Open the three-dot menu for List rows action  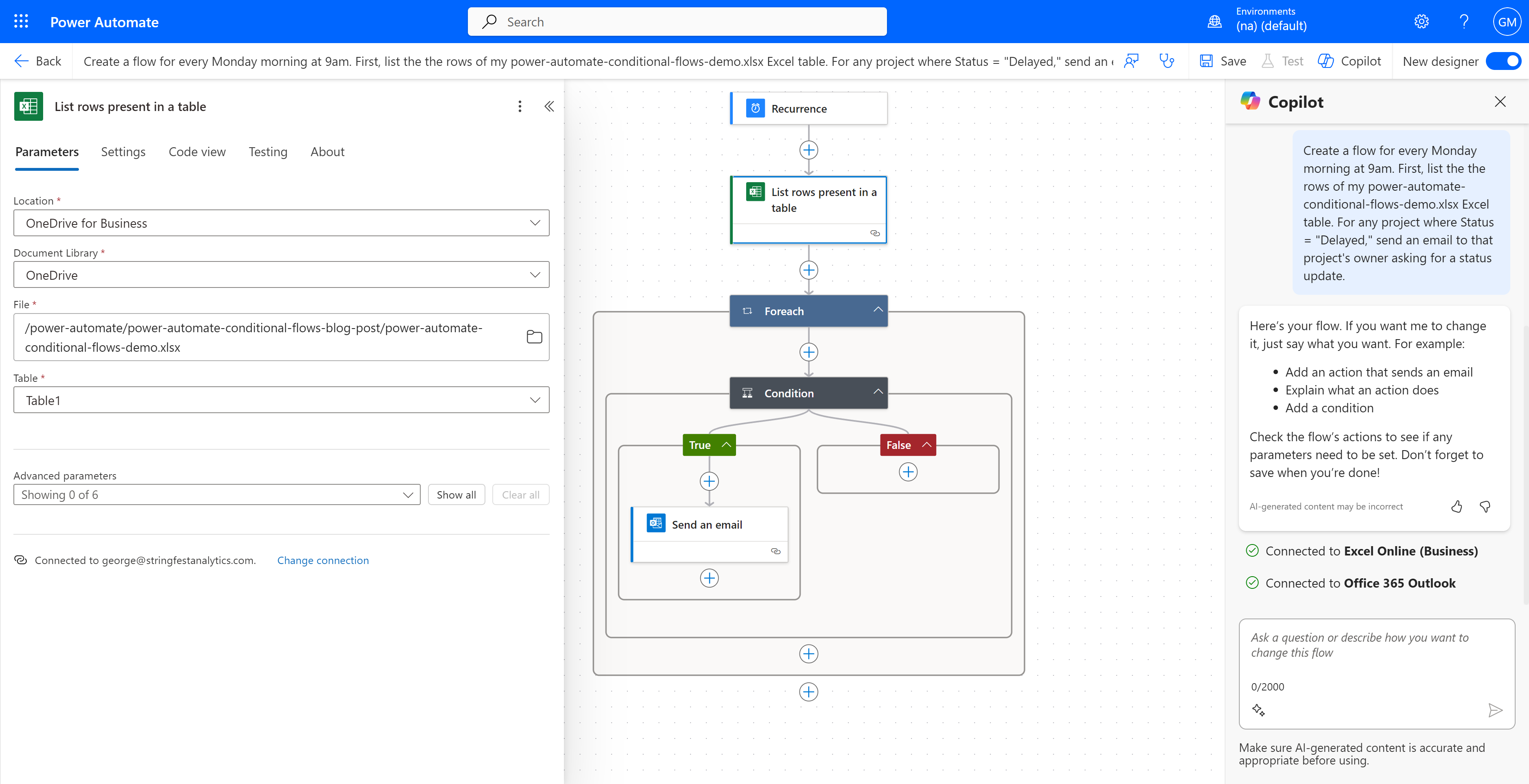519,106
